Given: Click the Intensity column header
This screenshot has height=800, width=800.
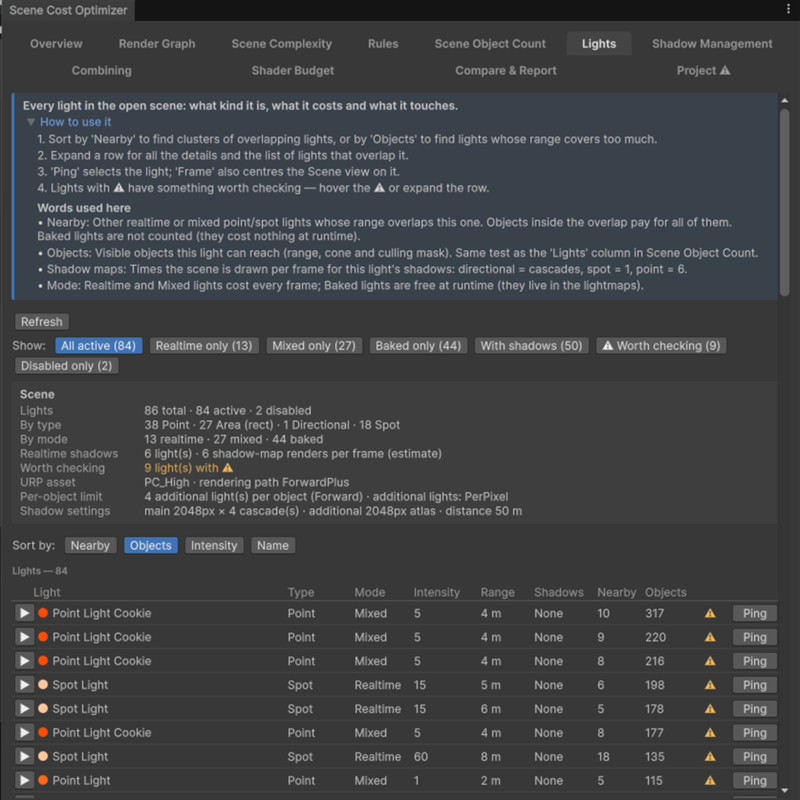Looking at the screenshot, I should [x=436, y=592].
